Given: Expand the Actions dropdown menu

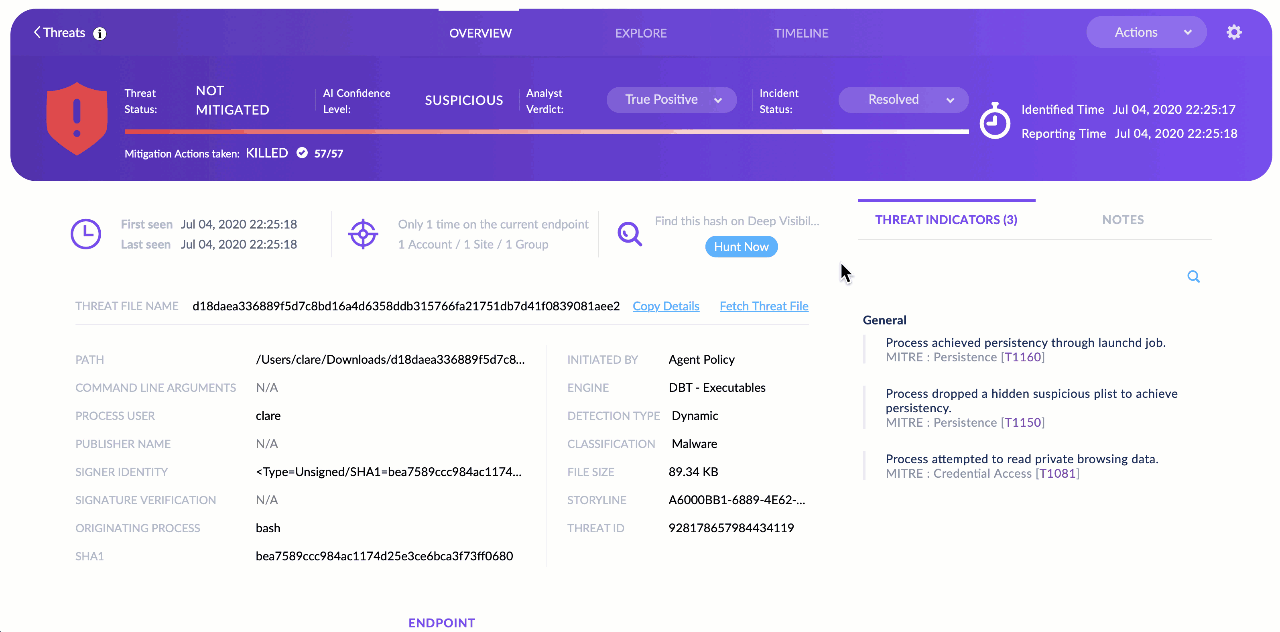Looking at the screenshot, I should point(1146,32).
